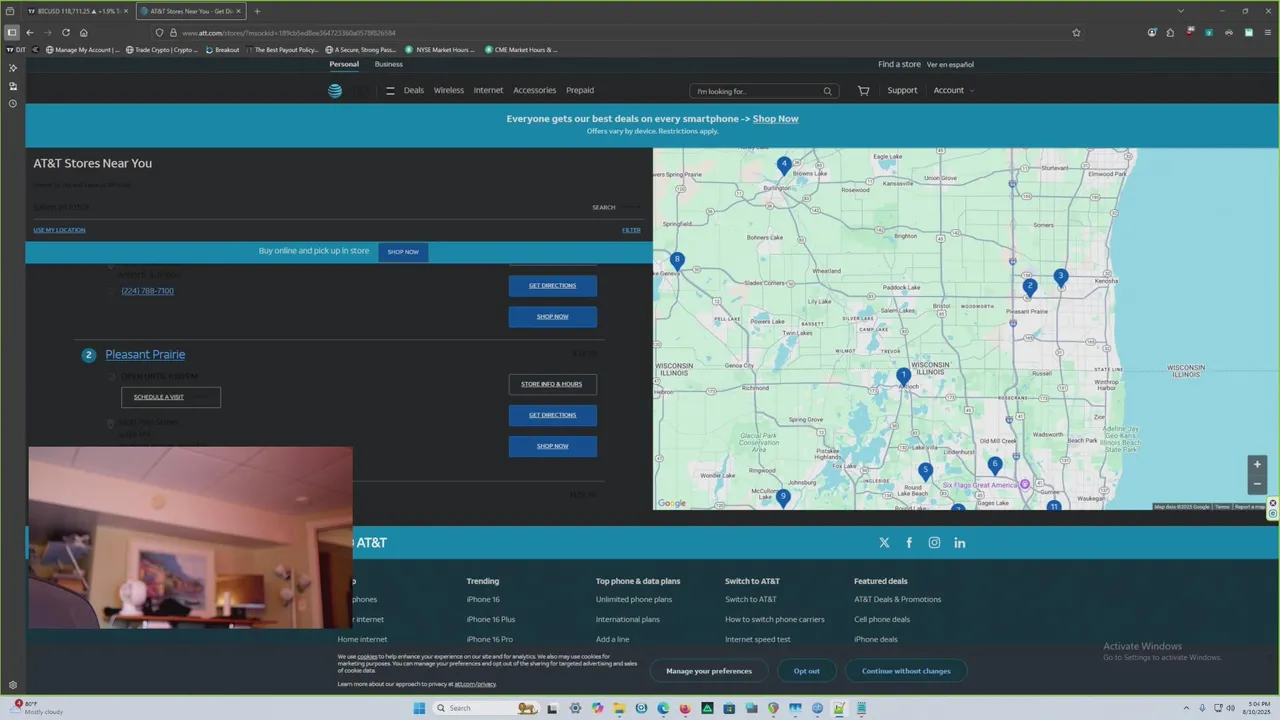Open the Wireless menu
The width and height of the screenshot is (1280, 720).
tap(449, 90)
